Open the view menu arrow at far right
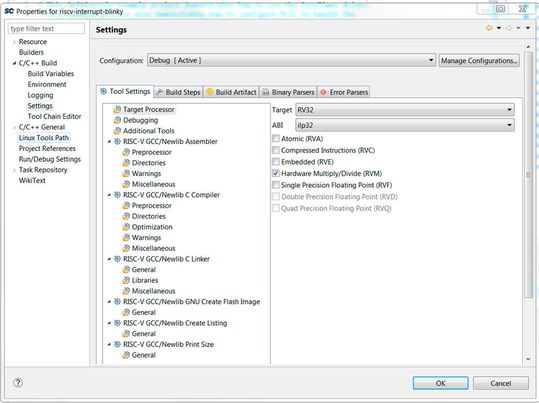This screenshot has height=403, width=539. pyautogui.click(x=528, y=28)
